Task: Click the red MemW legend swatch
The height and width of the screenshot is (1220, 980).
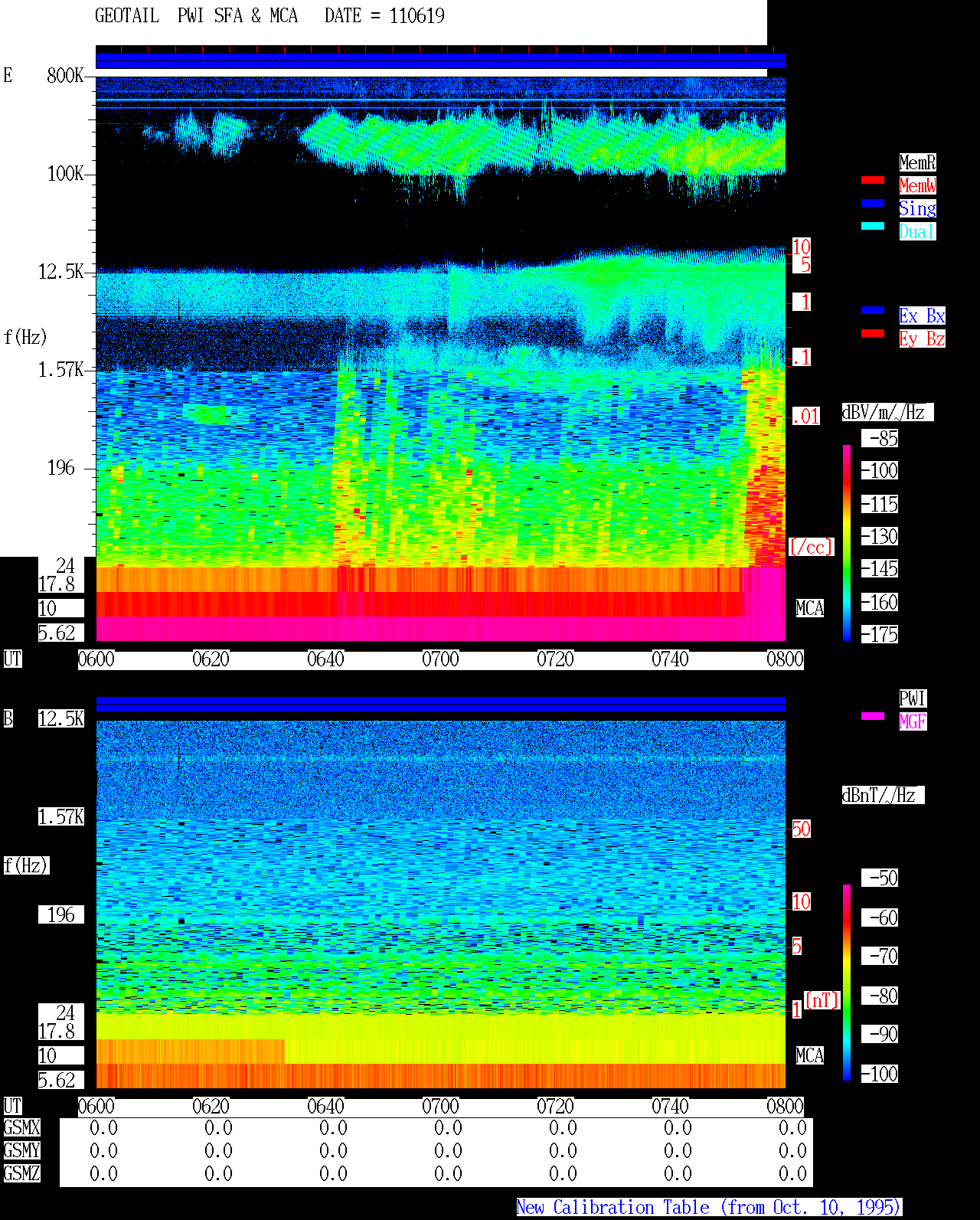Action: pos(873,180)
